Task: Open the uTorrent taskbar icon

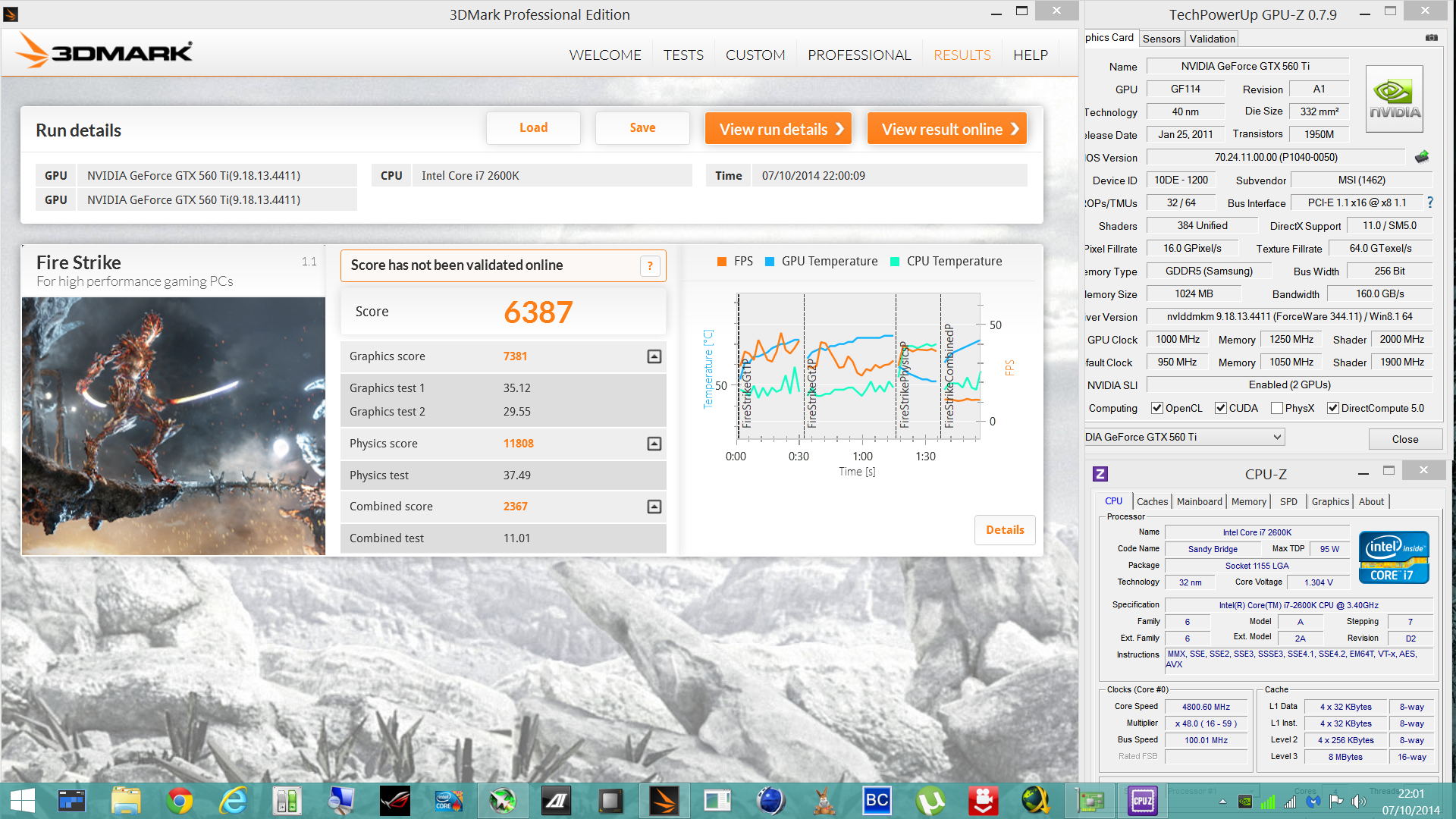Action: pos(930,801)
